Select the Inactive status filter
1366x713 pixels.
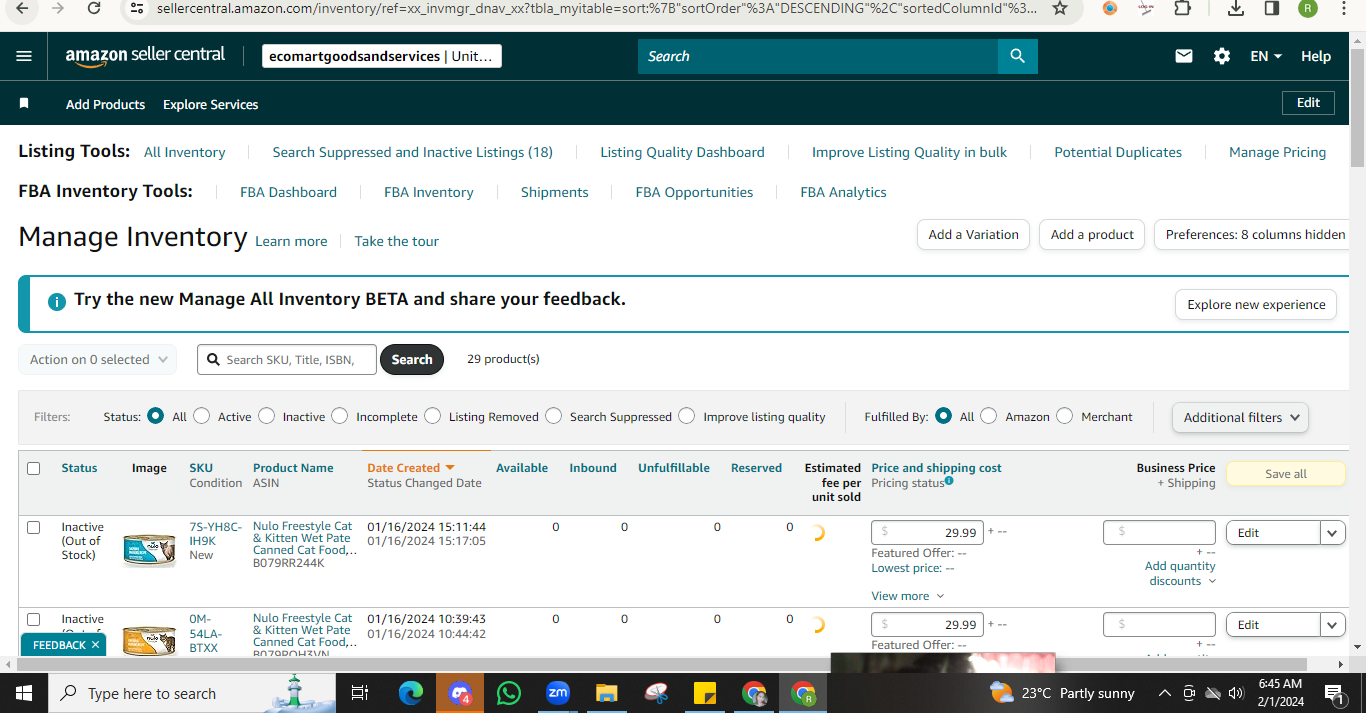coord(266,416)
